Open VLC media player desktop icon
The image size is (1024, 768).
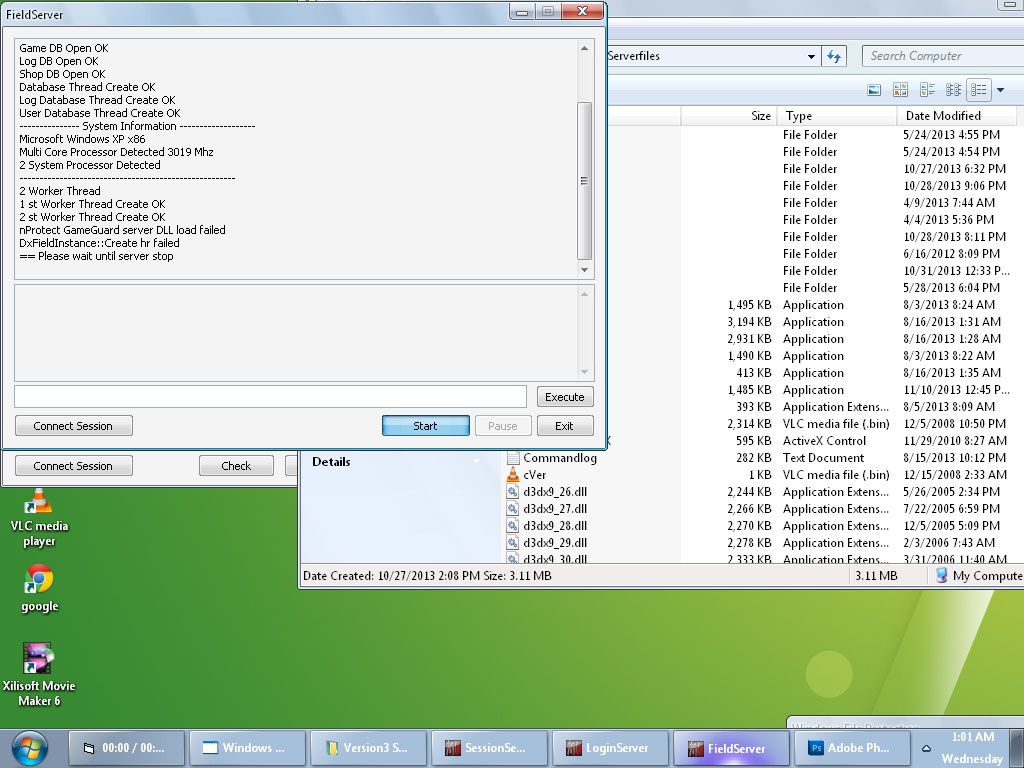[x=39, y=514]
